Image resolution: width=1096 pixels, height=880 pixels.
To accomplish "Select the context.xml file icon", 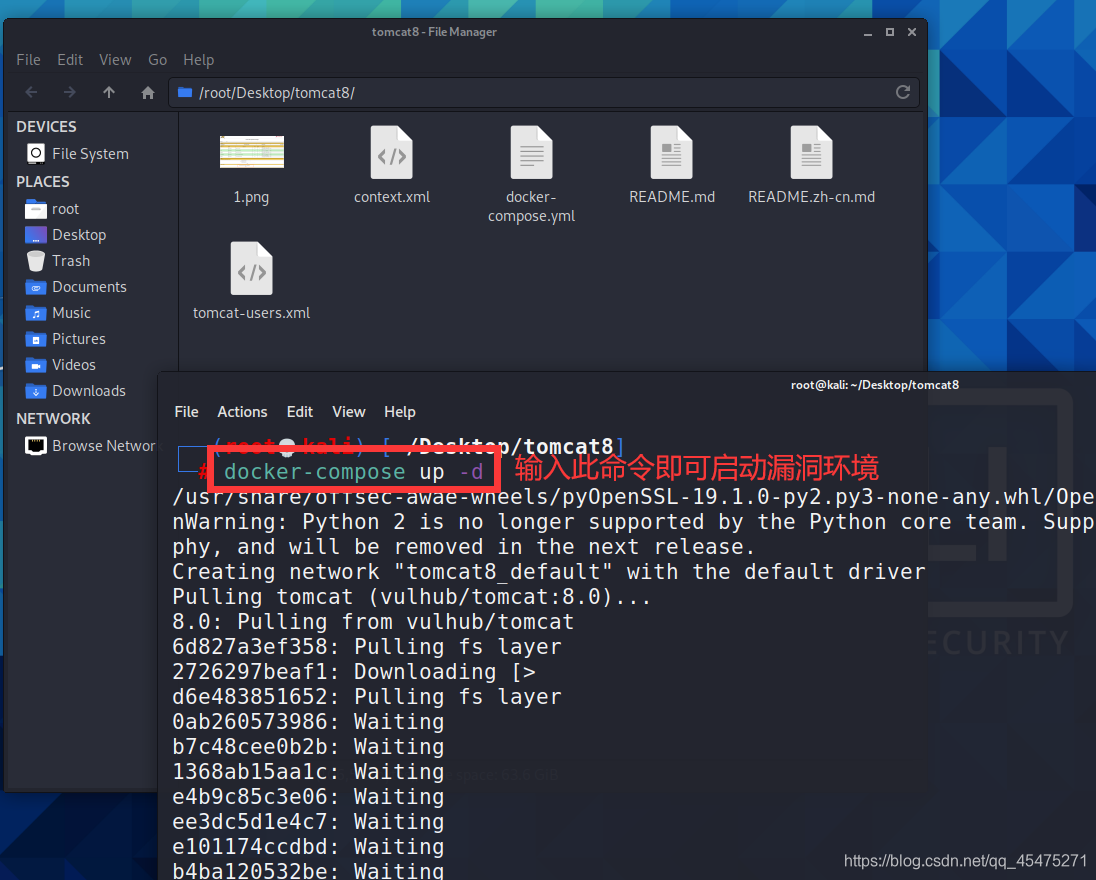I will point(391,152).
